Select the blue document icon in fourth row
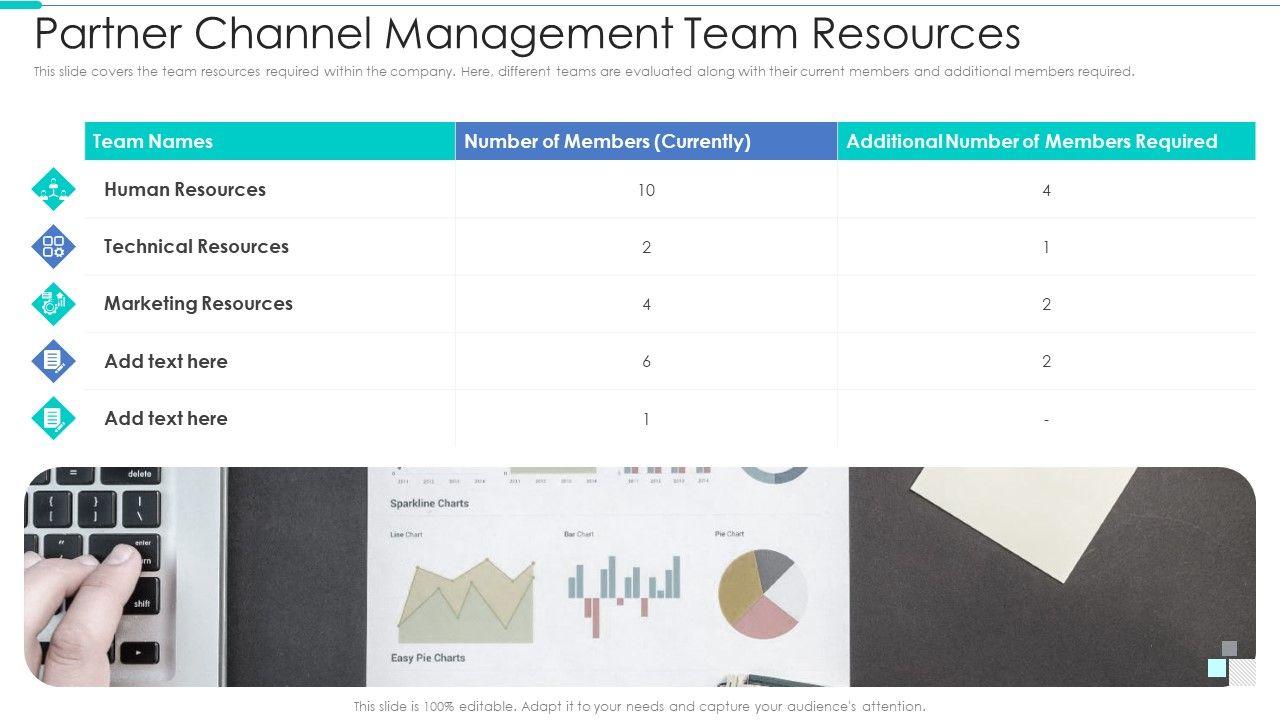This screenshot has width=1280, height=720. [x=53, y=361]
